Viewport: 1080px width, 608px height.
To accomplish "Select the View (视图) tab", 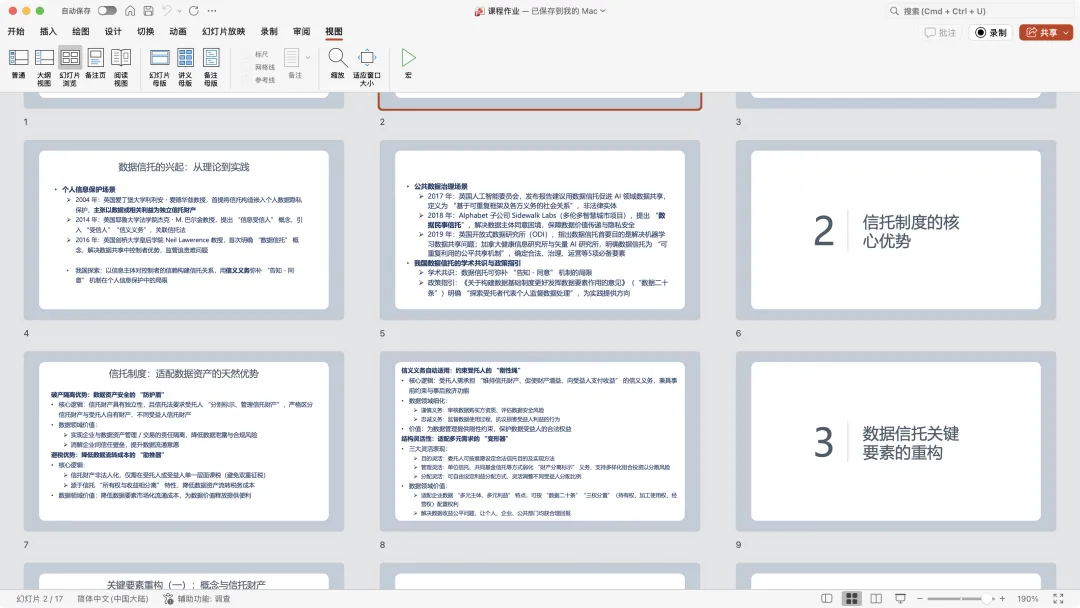I will 333,32.
